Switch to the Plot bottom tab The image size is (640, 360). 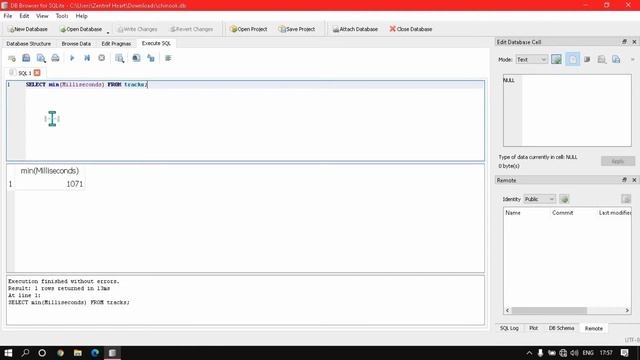533,328
